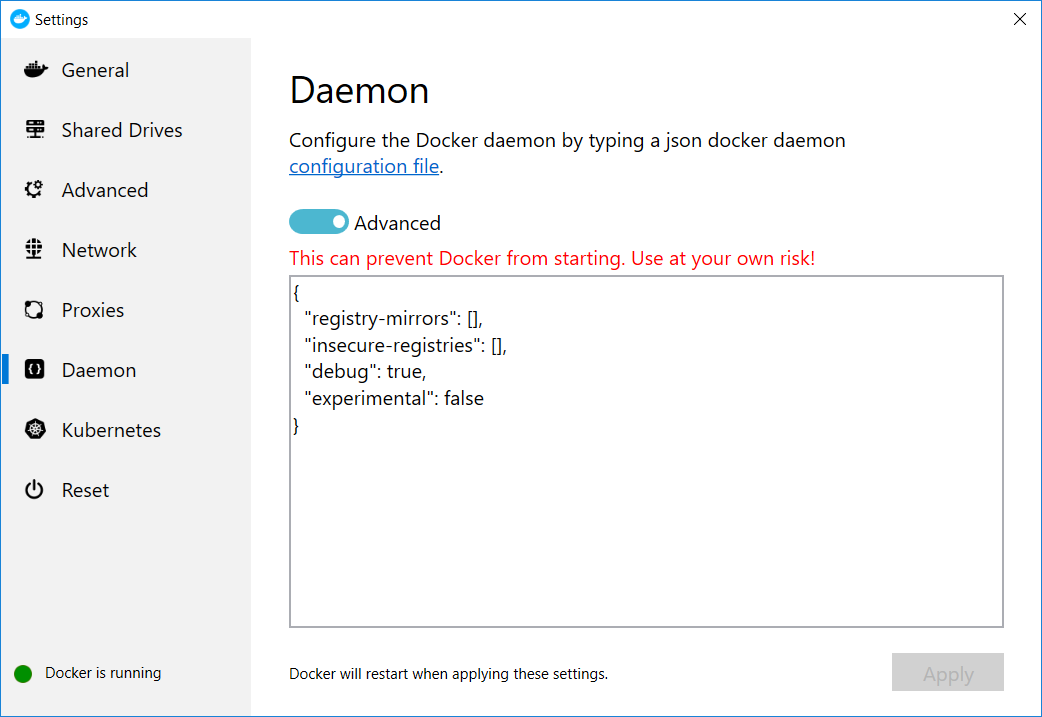Select the General settings icon
This screenshot has width=1042, height=717.
pyautogui.click(x=34, y=69)
